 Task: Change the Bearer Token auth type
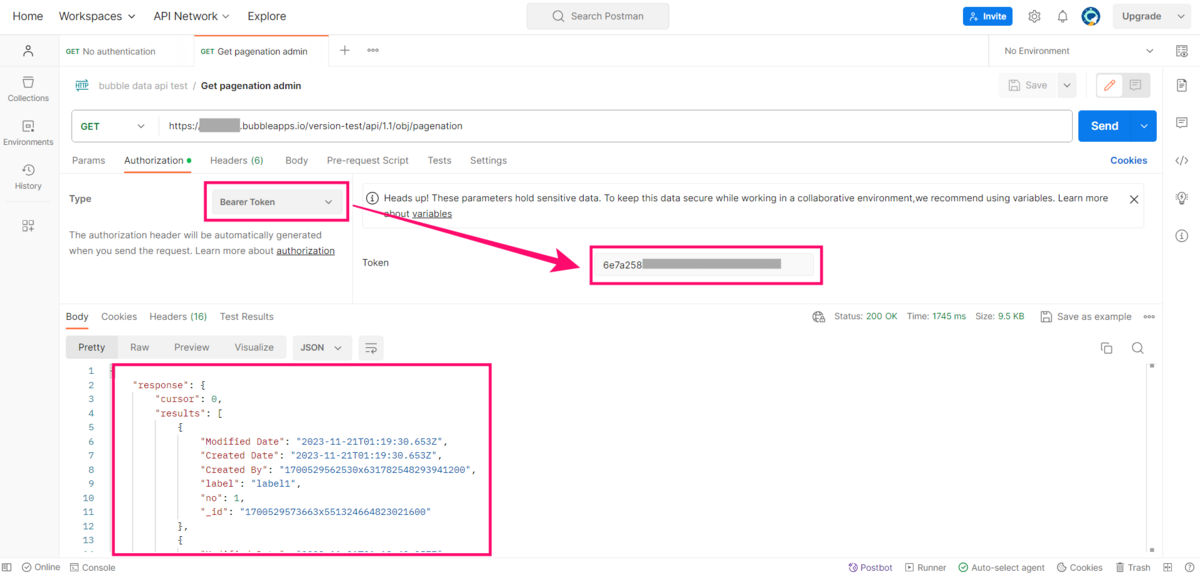[277, 202]
